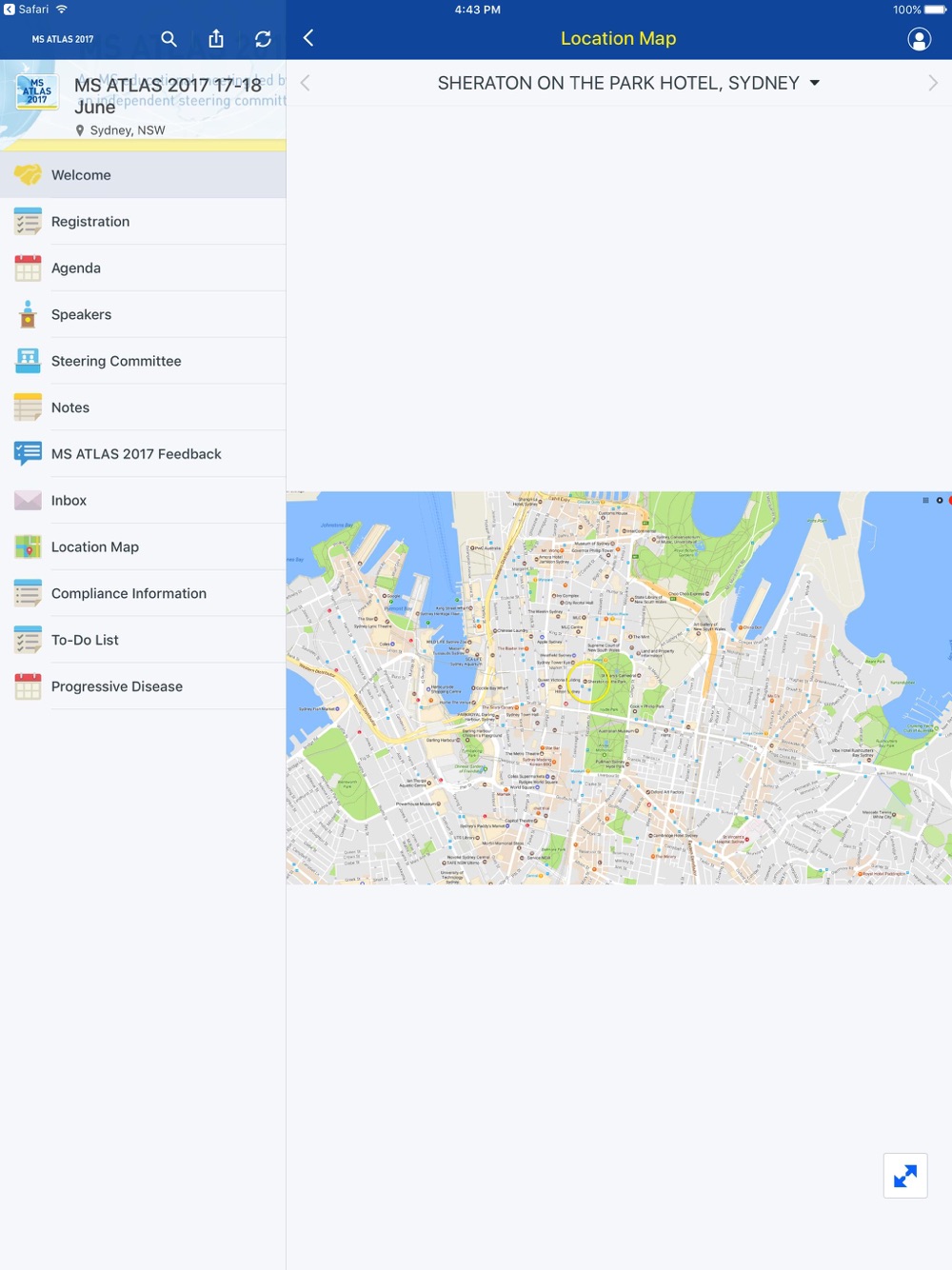Tap the yellow circled hotel marker

click(x=588, y=682)
